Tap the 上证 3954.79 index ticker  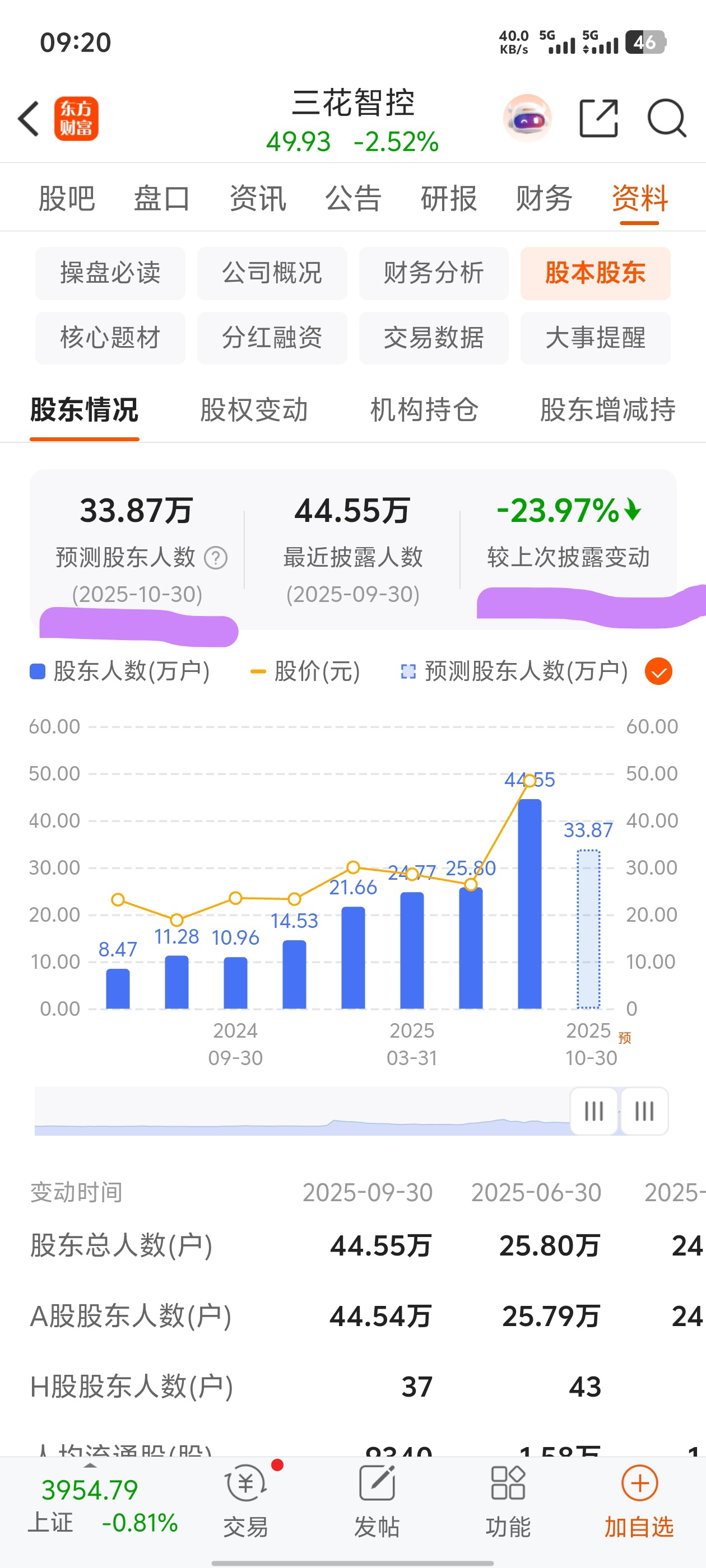point(103,1506)
